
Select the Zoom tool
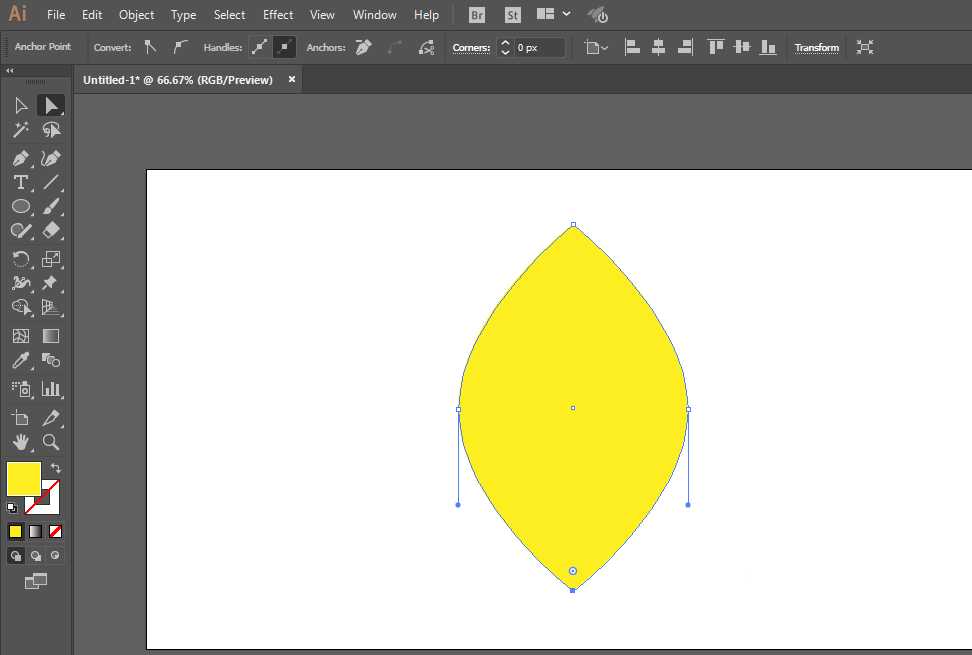(51, 441)
